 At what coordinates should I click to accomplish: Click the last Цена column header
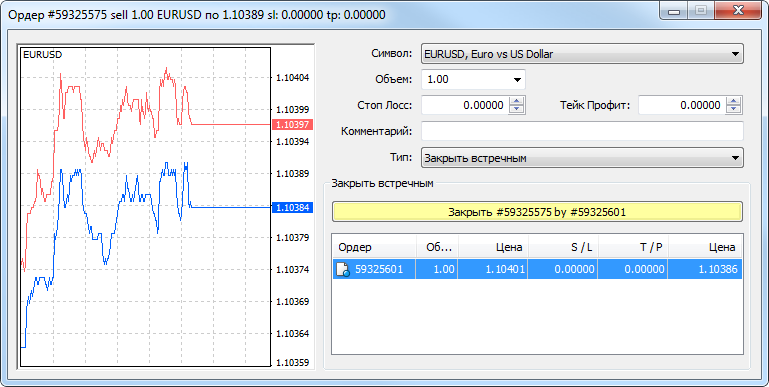[x=705, y=247]
